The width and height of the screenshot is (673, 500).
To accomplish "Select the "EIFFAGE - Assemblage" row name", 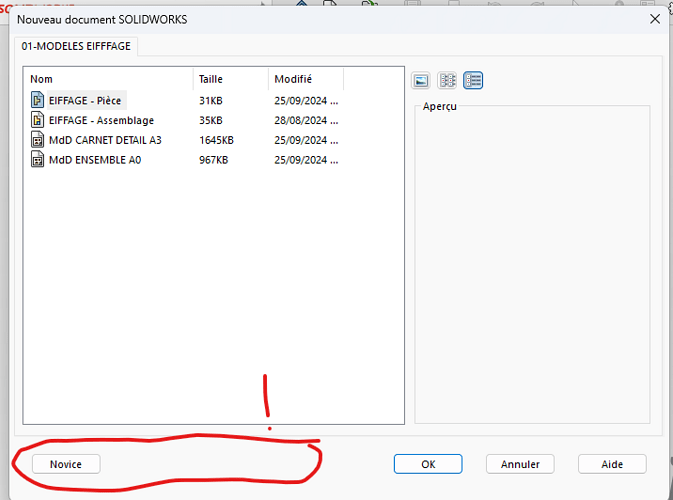I will [101, 120].
